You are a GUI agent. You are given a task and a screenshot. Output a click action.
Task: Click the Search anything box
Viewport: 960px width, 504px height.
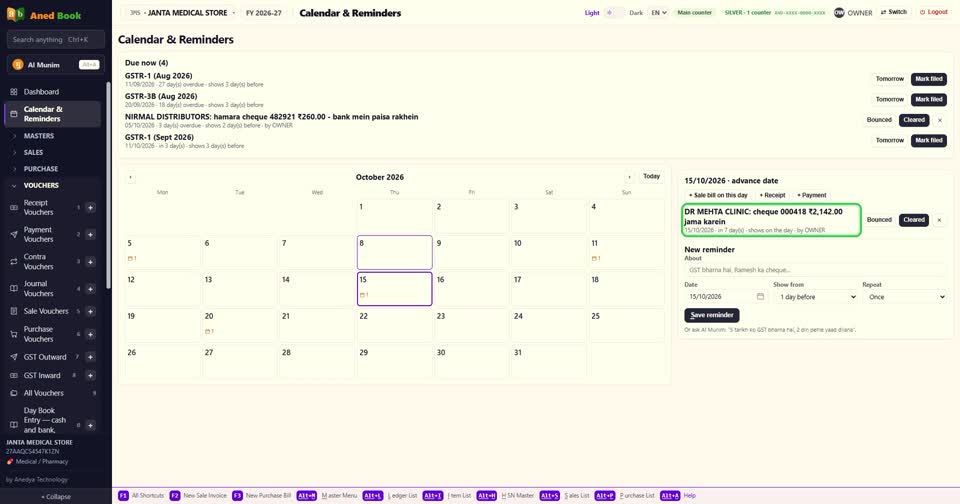56,40
